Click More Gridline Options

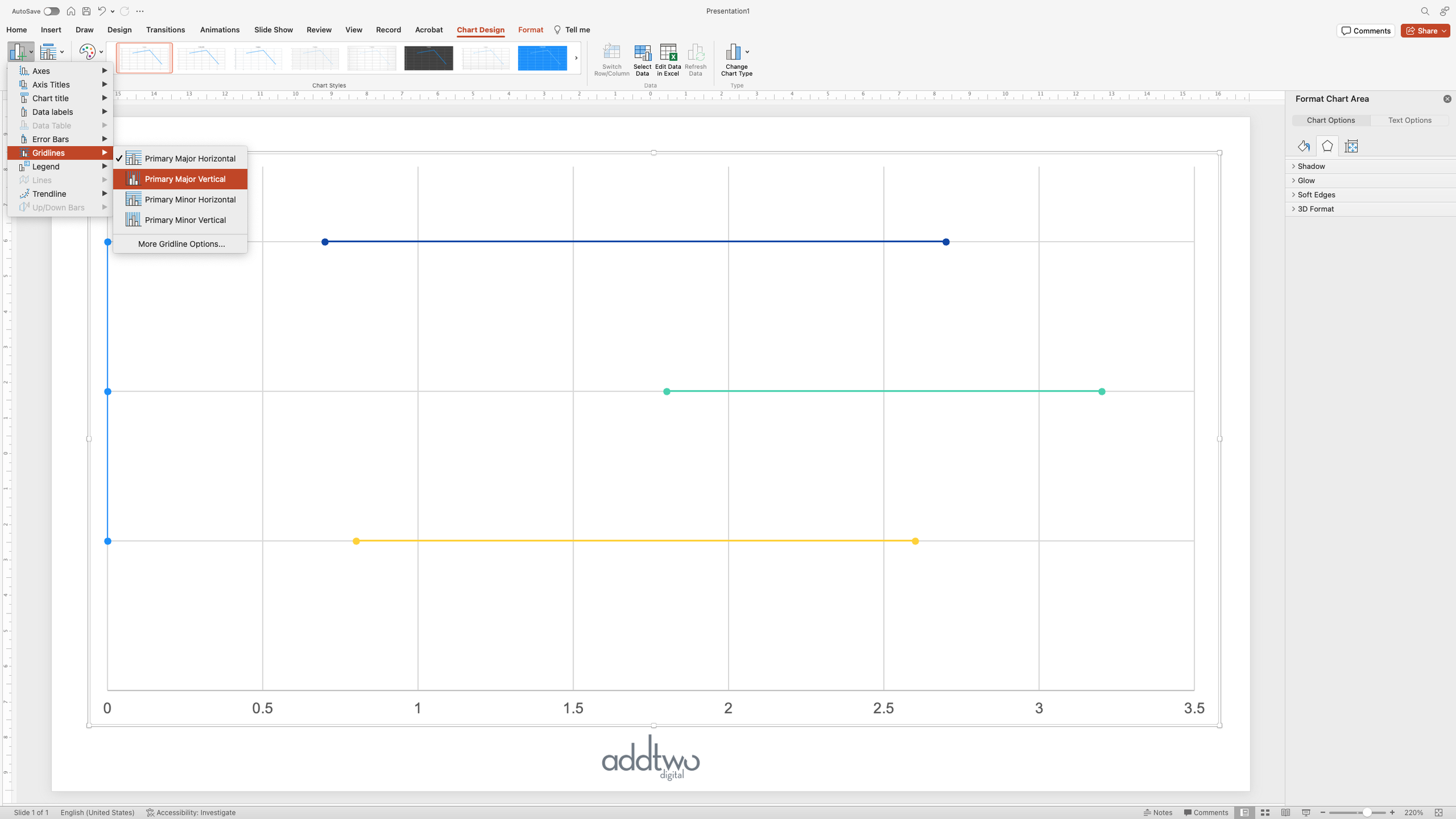click(x=181, y=244)
